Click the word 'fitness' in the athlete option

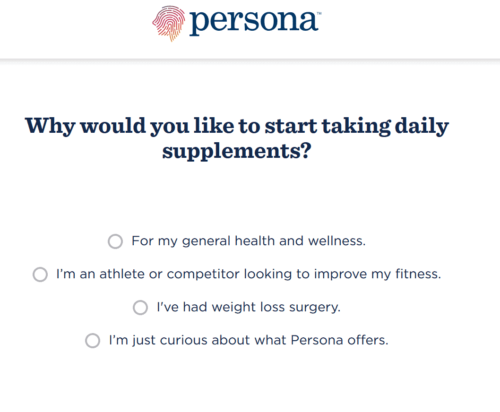416,274
